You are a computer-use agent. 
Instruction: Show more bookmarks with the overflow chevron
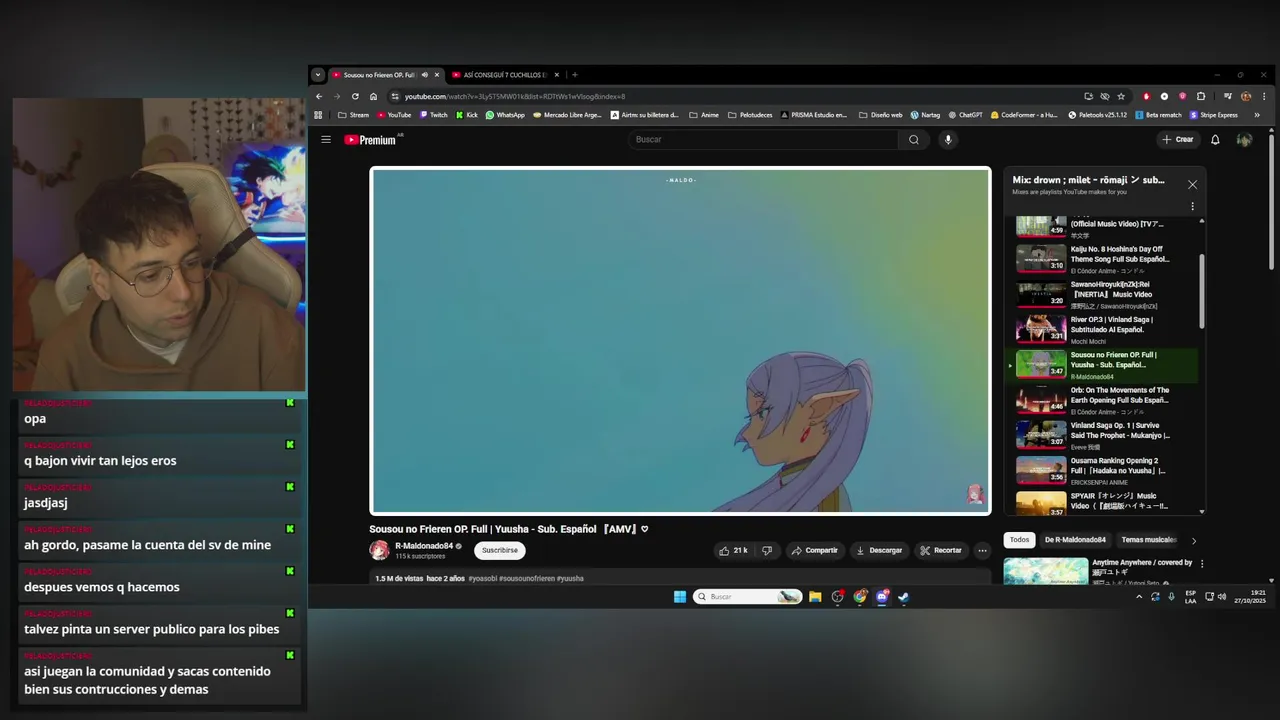click(1257, 115)
